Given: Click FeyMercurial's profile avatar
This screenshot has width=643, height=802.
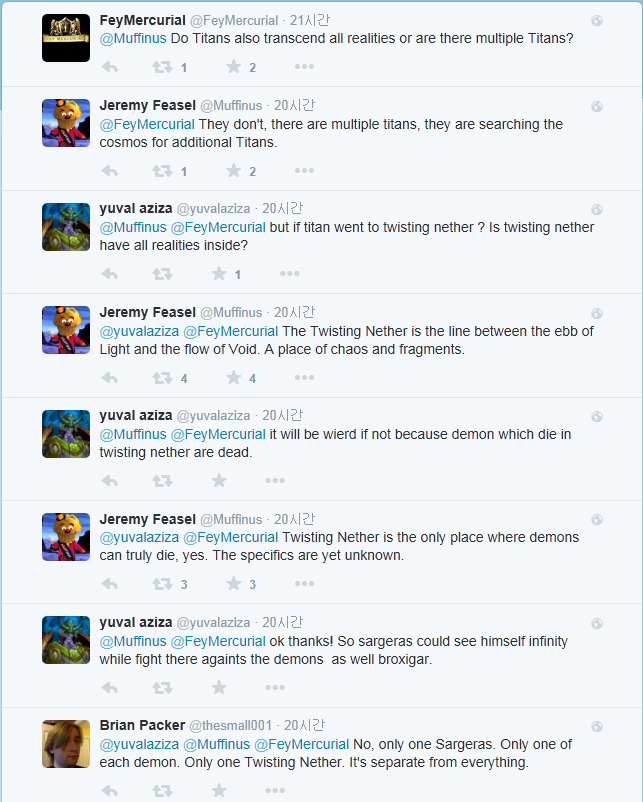Looking at the screenshot, I should tap(66, 38).
